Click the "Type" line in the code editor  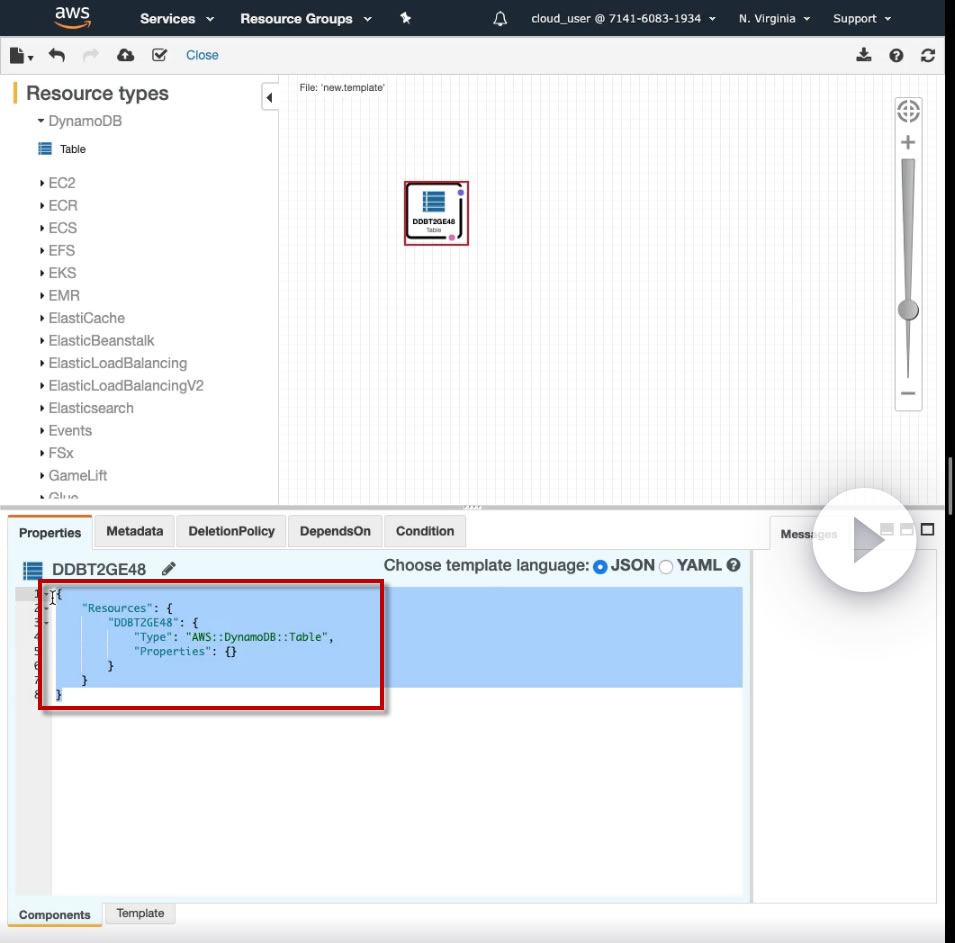click(233, 637)
